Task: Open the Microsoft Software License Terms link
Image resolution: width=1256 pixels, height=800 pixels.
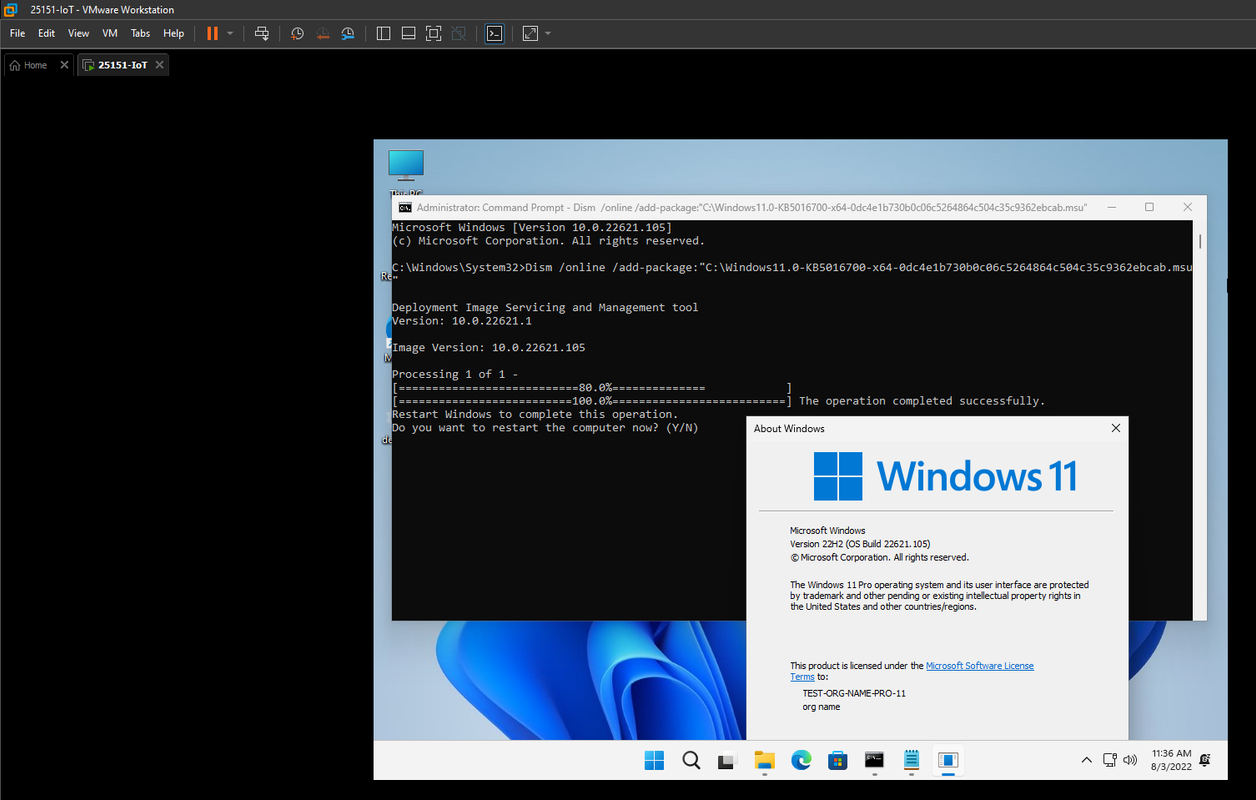Action: pyautogui.click(x=980, y=666)
